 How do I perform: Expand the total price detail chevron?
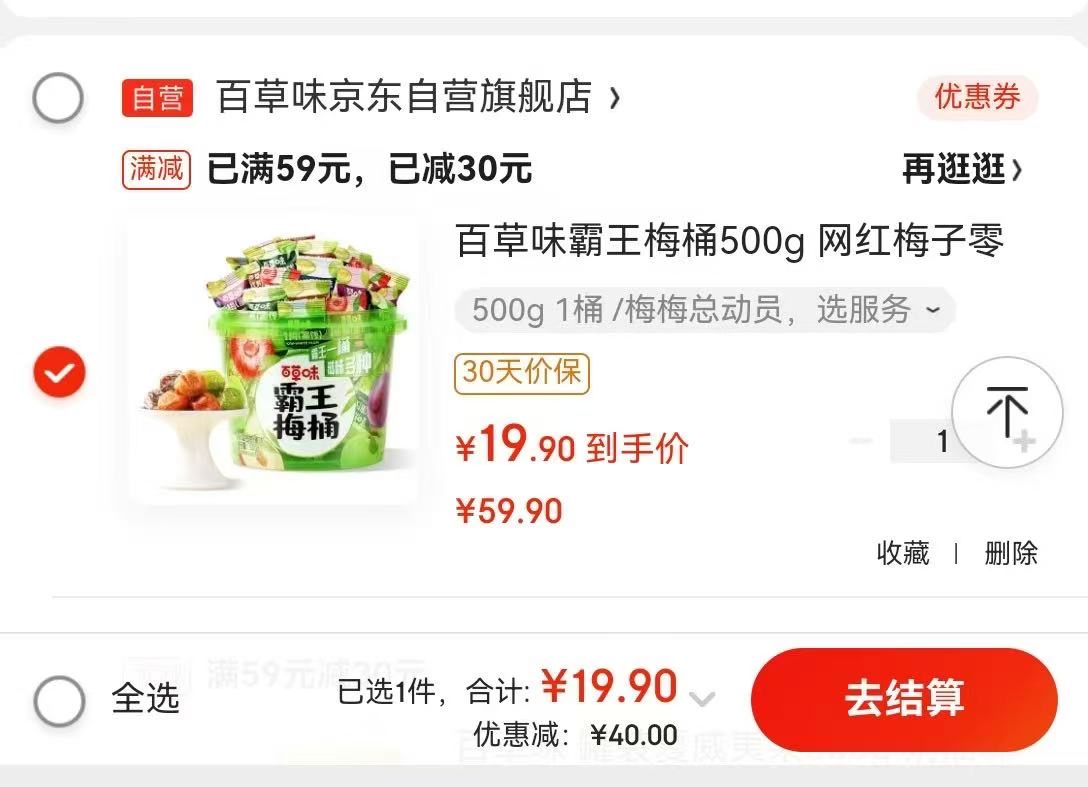pos(702,698)
